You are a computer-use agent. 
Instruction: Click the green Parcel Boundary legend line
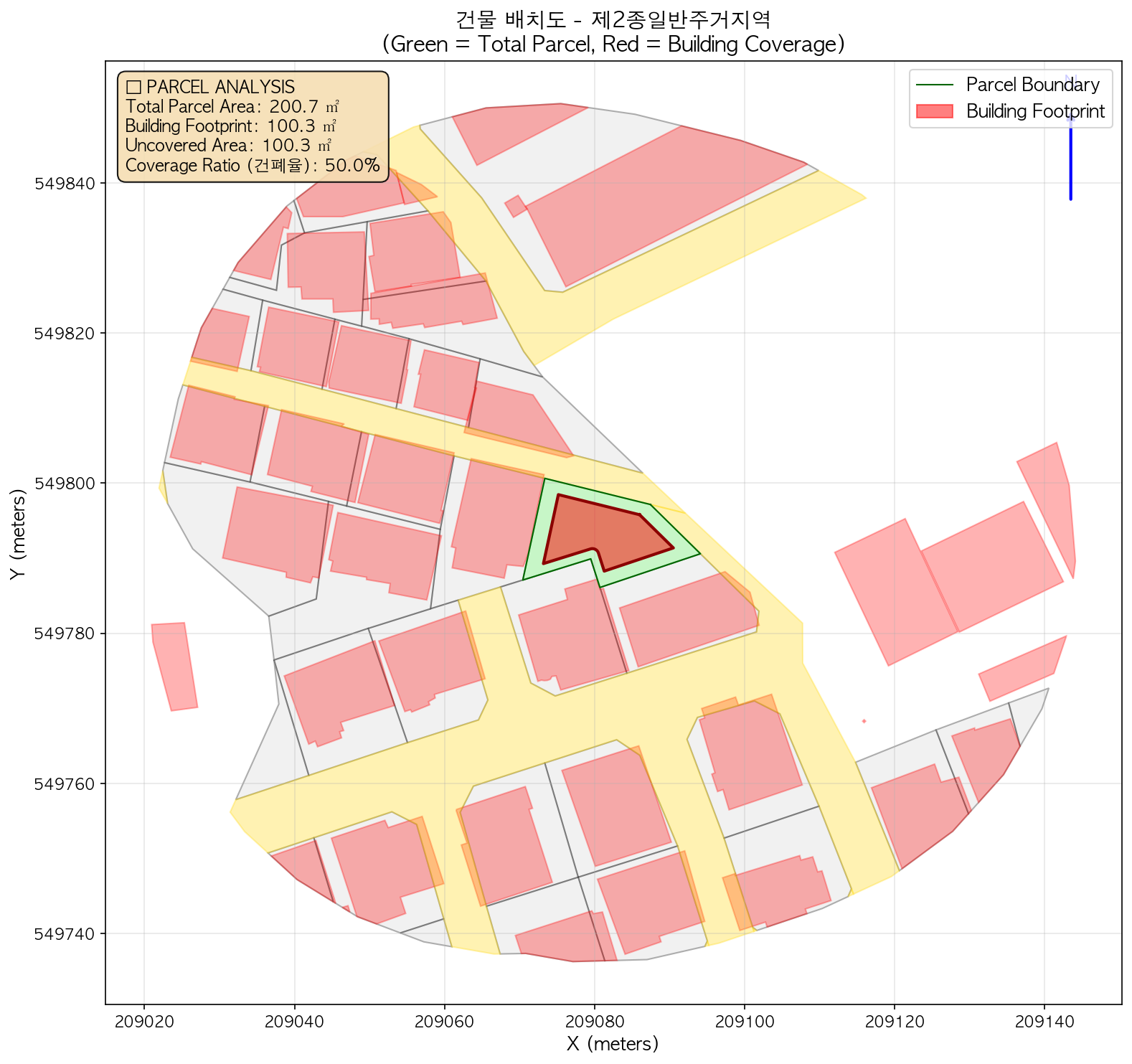click(x=934, y=85)
